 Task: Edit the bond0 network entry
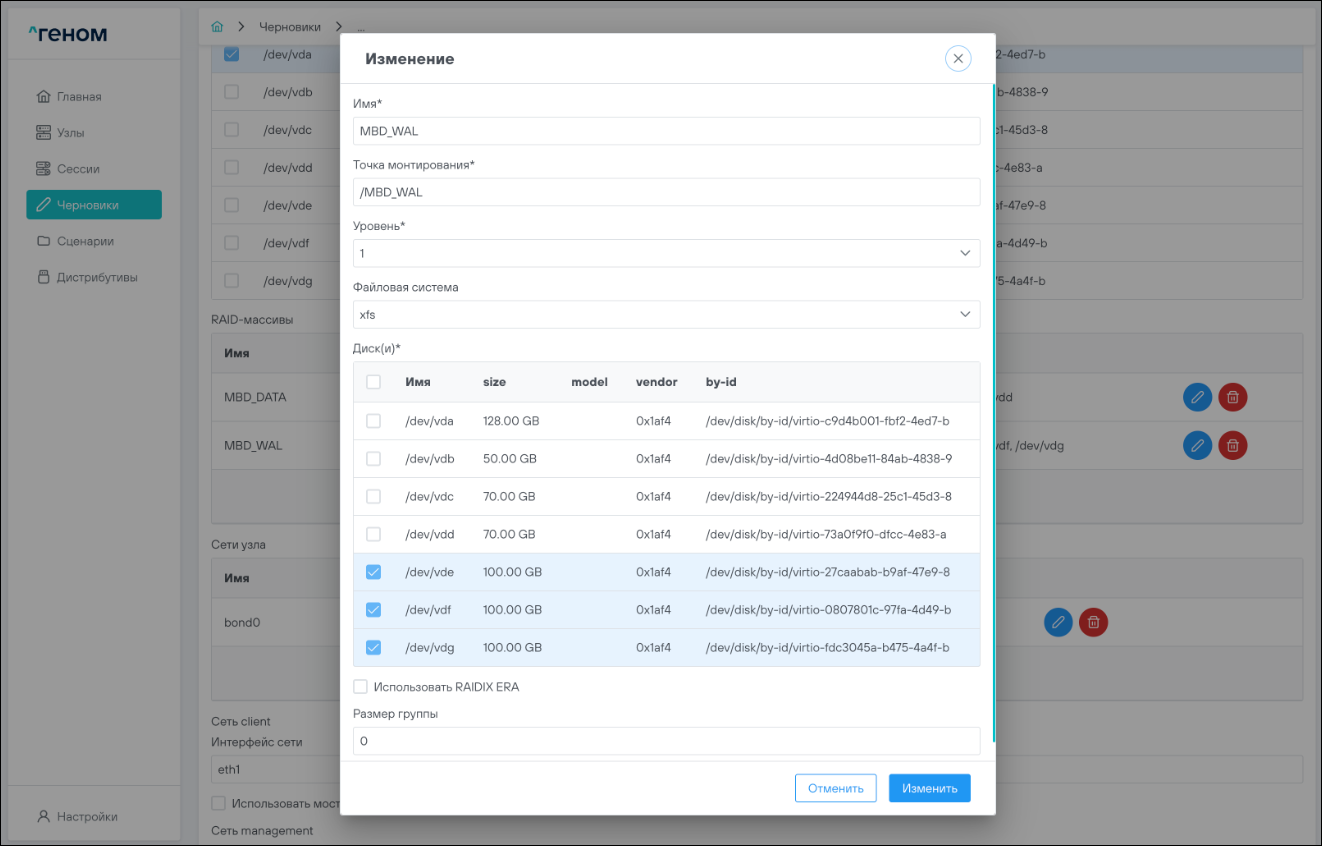(x=1058, y=622)
